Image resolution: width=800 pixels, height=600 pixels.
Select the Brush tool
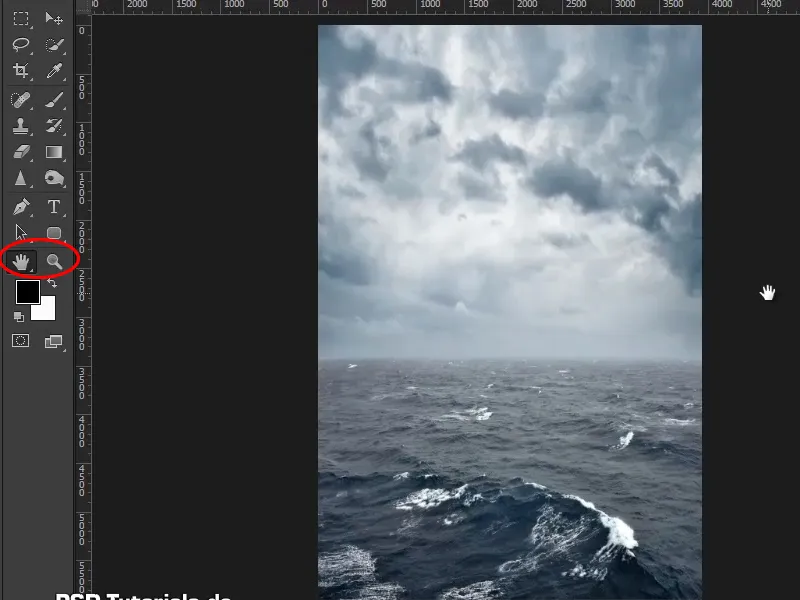point(54,99)
